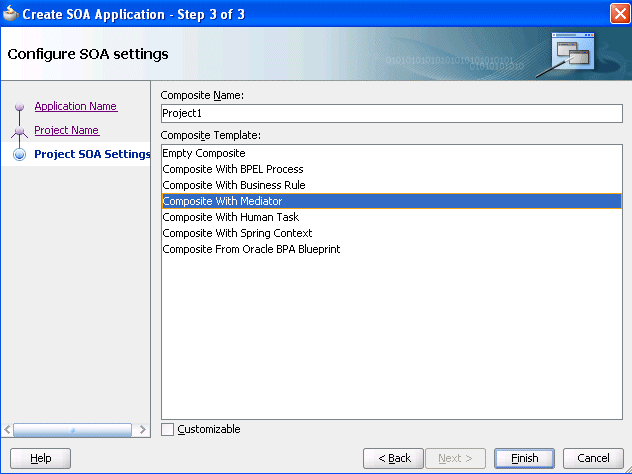Open Help for this wizard
The height and width of the screenshot is (474, 632).
click(40, 458)
